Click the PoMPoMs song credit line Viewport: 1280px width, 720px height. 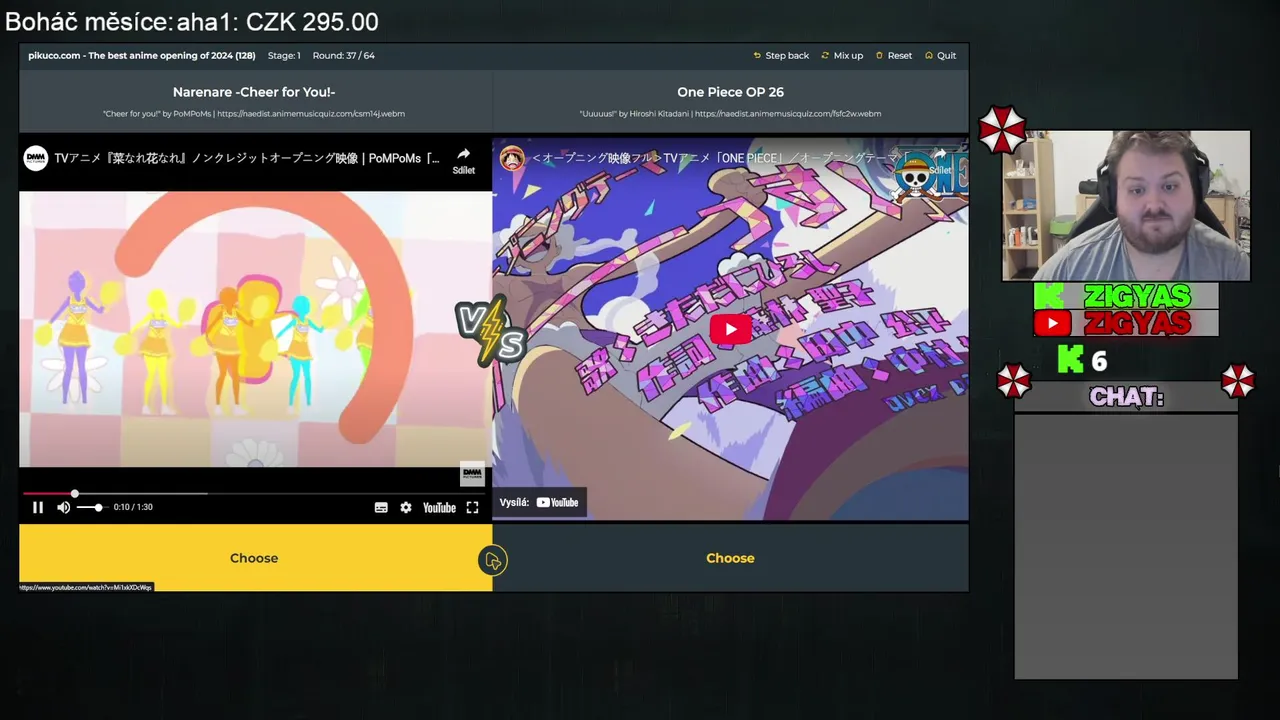tap(254, 114)
